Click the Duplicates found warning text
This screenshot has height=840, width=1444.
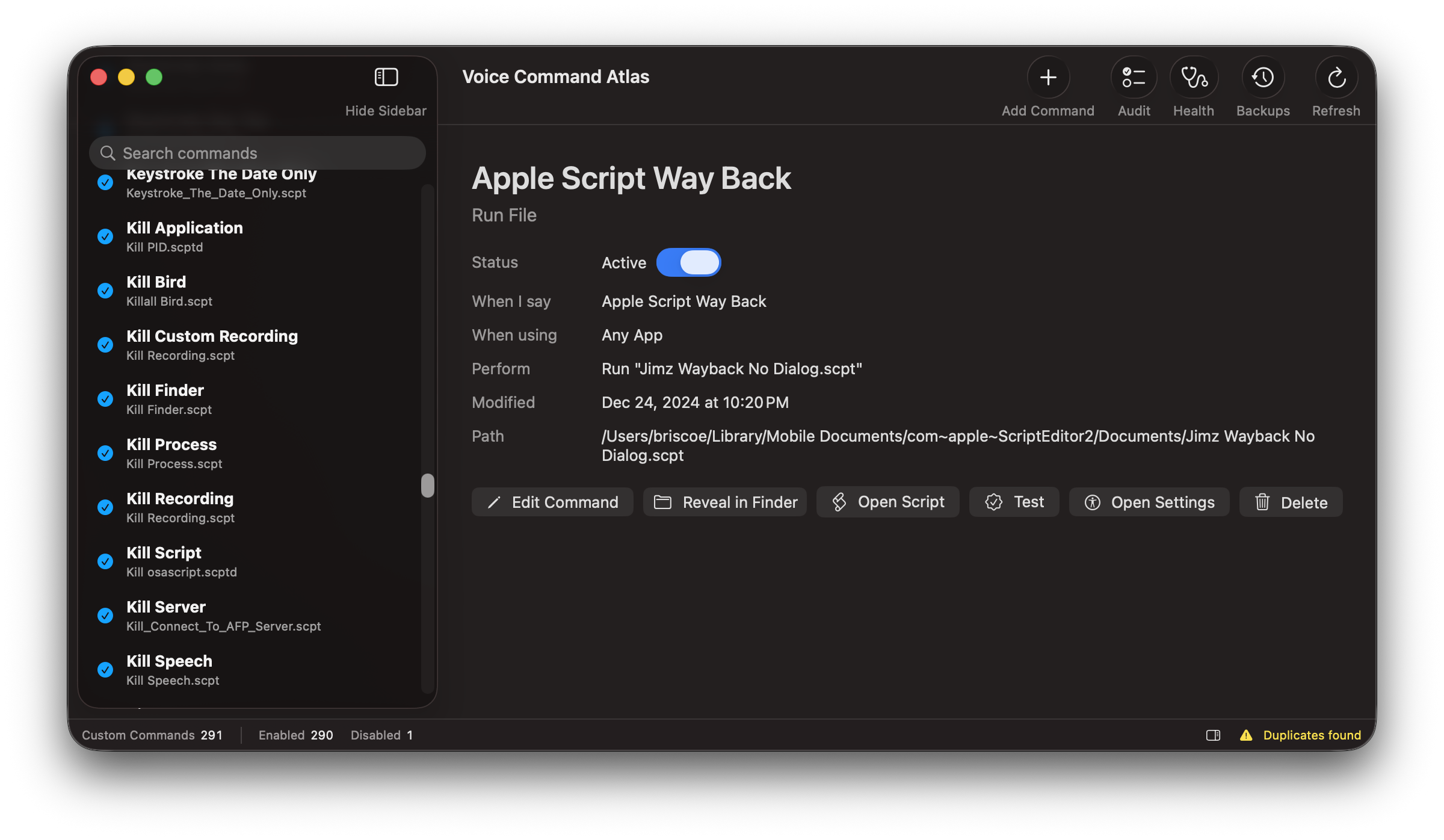(x=1312, y=735)
